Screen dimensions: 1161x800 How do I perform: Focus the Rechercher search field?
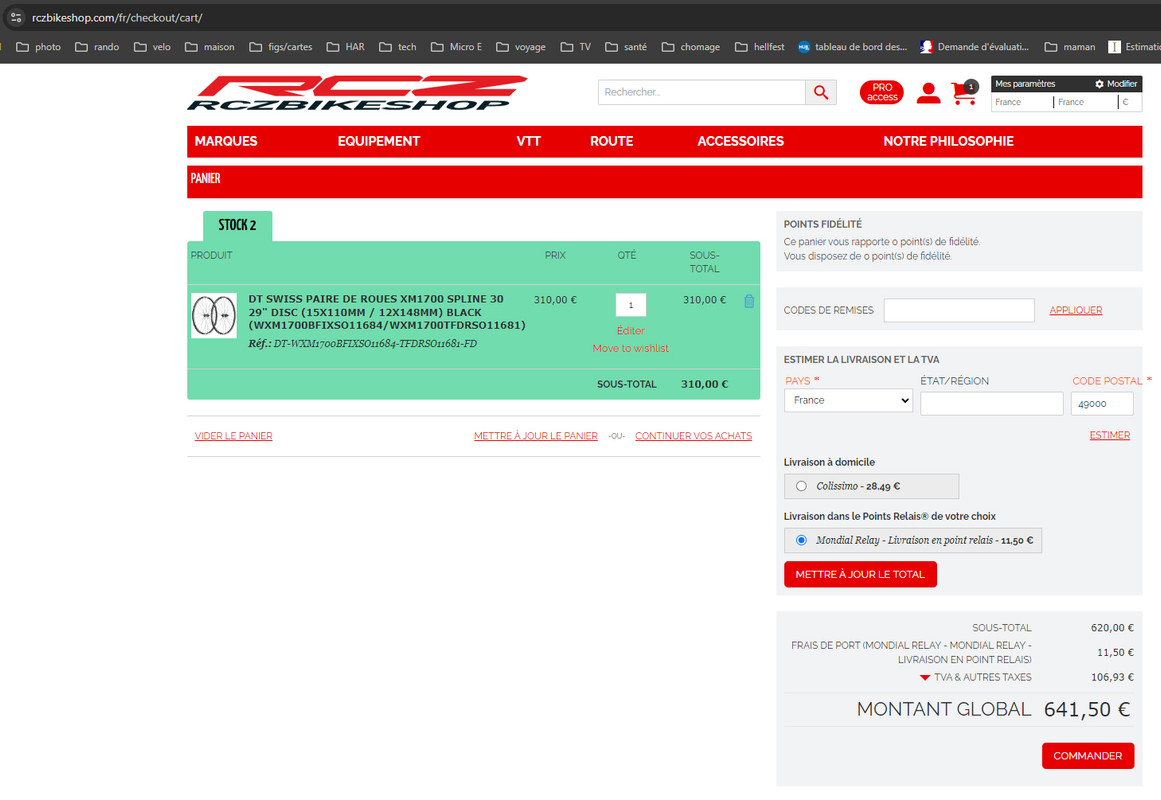pos(701,92)
